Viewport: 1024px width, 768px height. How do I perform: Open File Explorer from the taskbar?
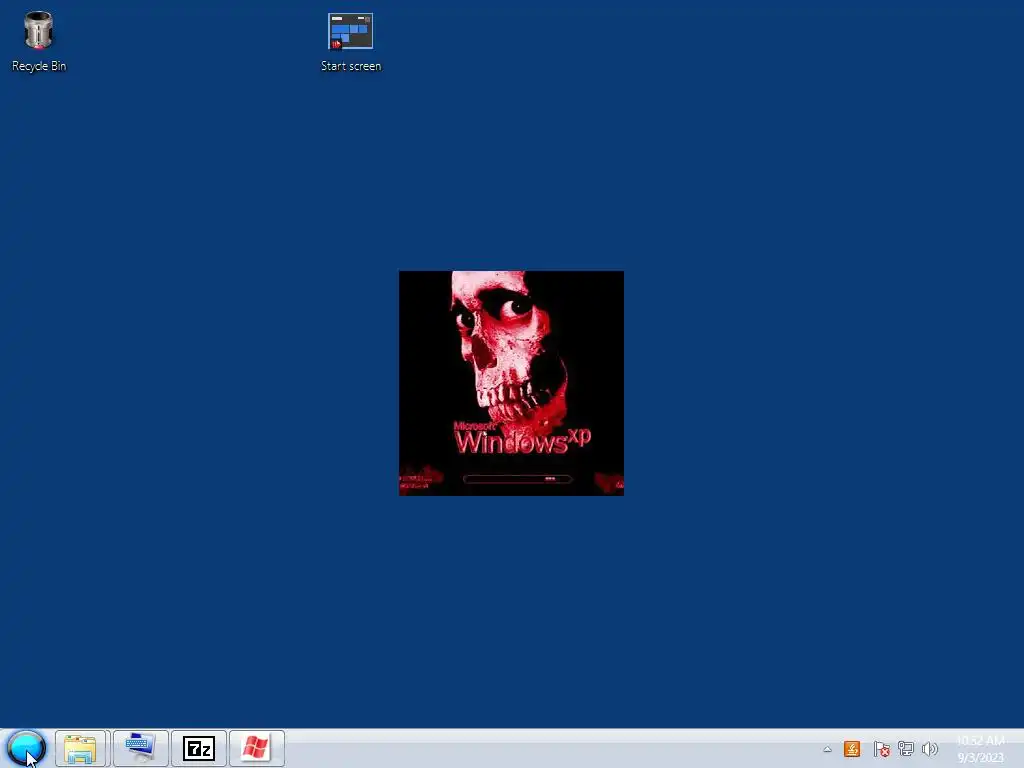(x=80, y=748)
